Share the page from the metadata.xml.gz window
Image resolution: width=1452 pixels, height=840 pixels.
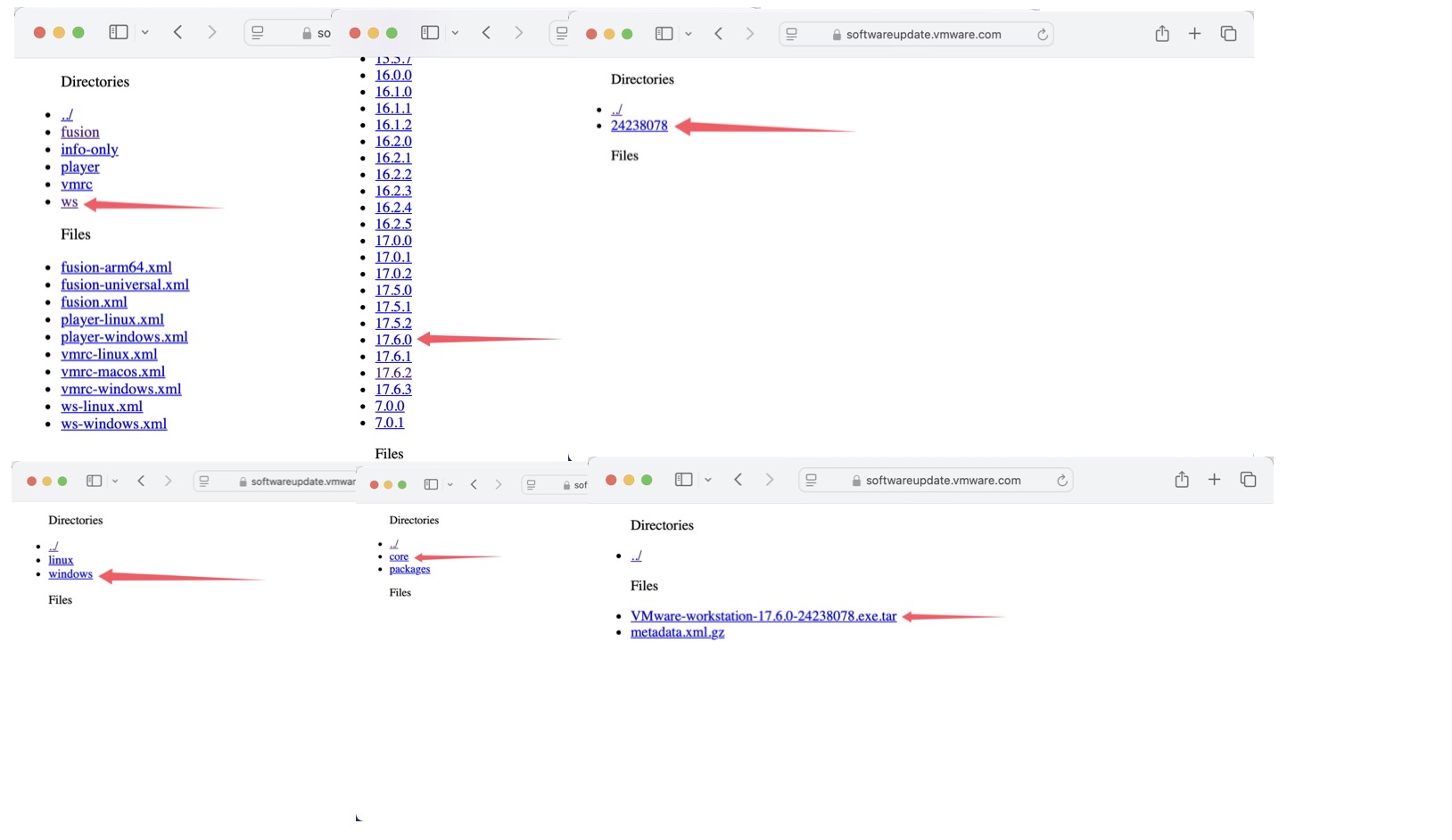(x=1182, y=480)
